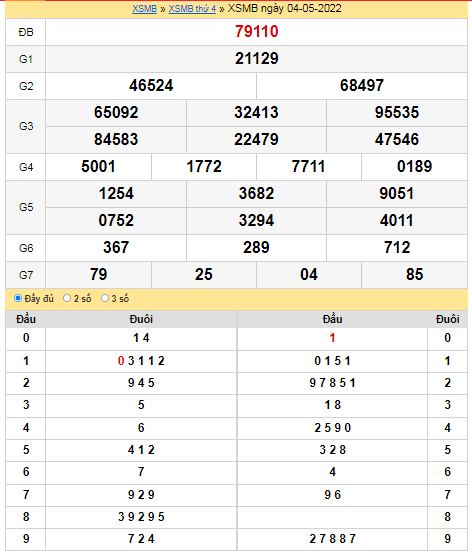The image size is (472, 553).
Task: Click the head digits 9 6
Action: tap(332, 495)
